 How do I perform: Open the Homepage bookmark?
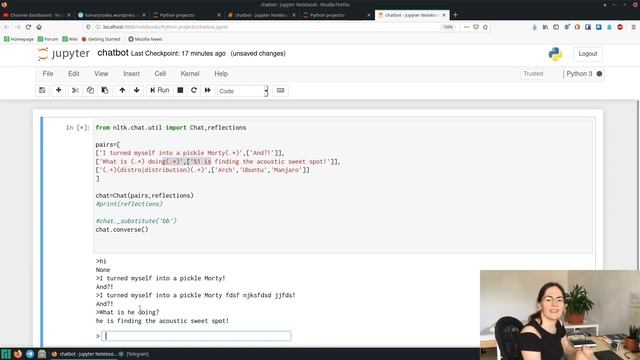(19, 39)
